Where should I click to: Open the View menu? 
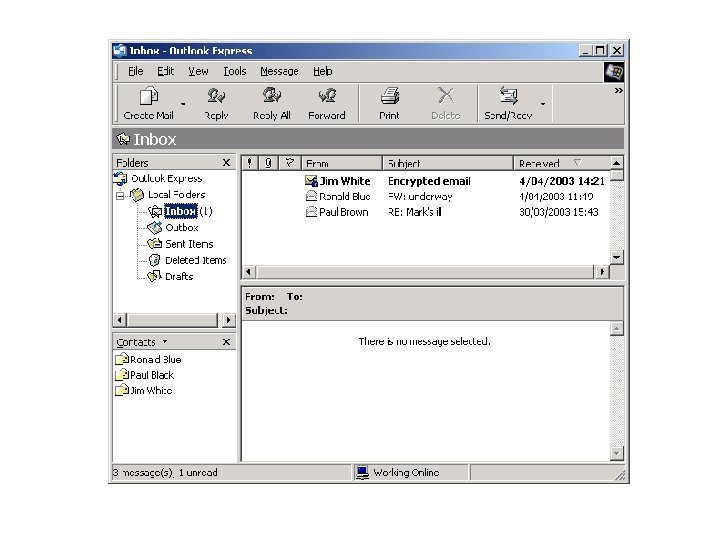click(198, 71)
